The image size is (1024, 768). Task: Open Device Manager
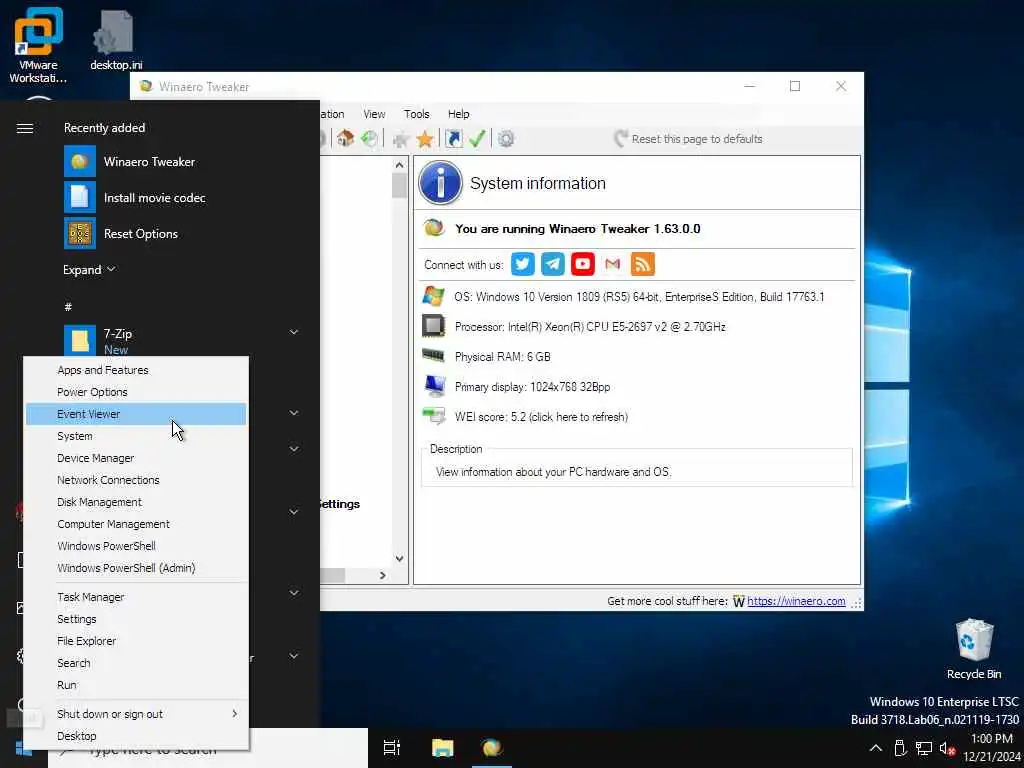(x=136, y=458)
